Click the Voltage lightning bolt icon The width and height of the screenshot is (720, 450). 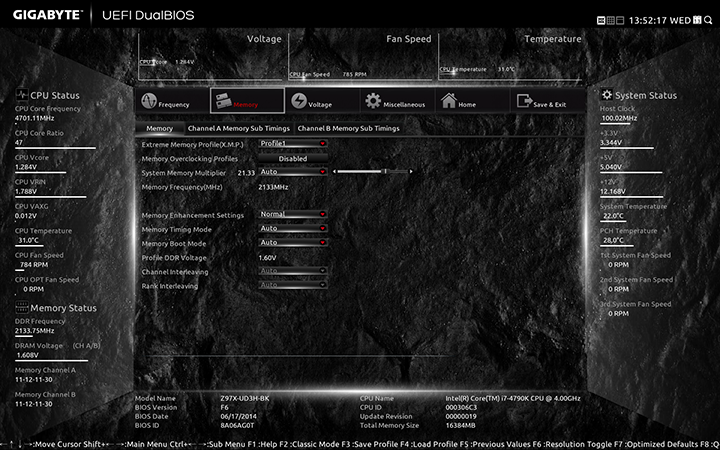pyautogui.click(x=299, y=102)
